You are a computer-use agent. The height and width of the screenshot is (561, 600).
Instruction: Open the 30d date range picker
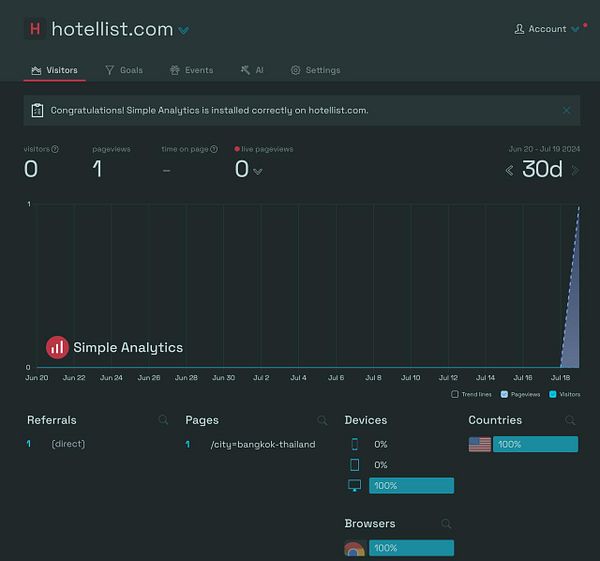coord(542,169)
